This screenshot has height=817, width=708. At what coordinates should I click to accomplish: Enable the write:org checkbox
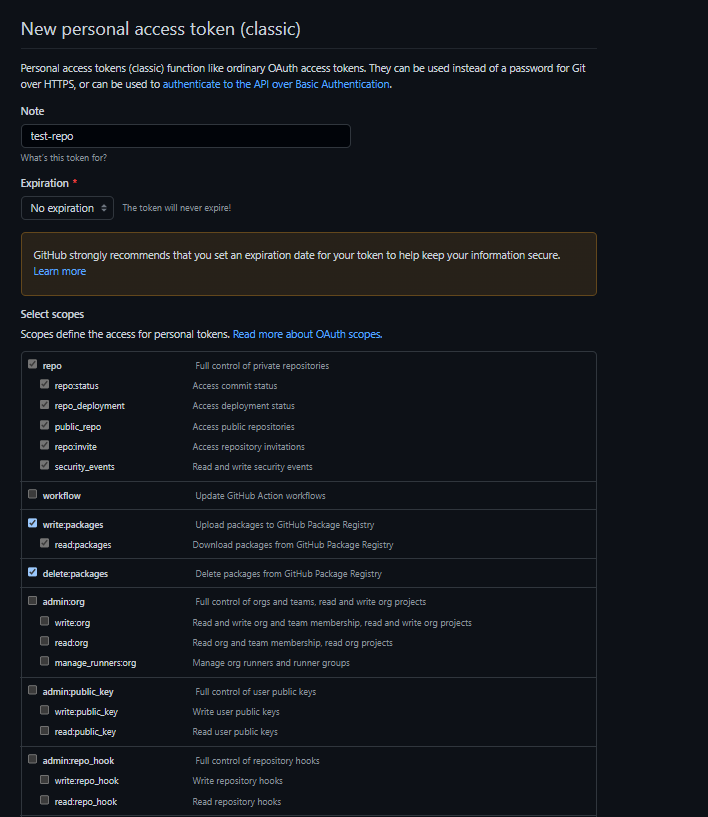tap(45, 622)
